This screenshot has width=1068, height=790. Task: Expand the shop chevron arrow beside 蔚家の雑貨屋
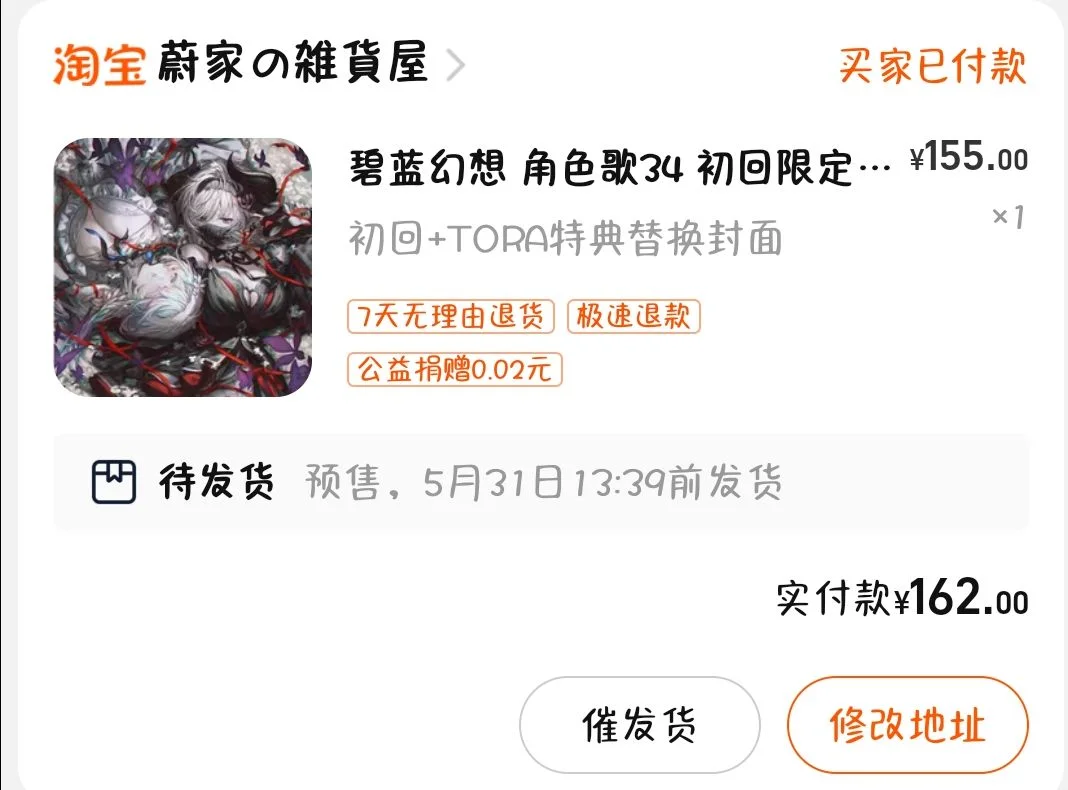[456, 65]
